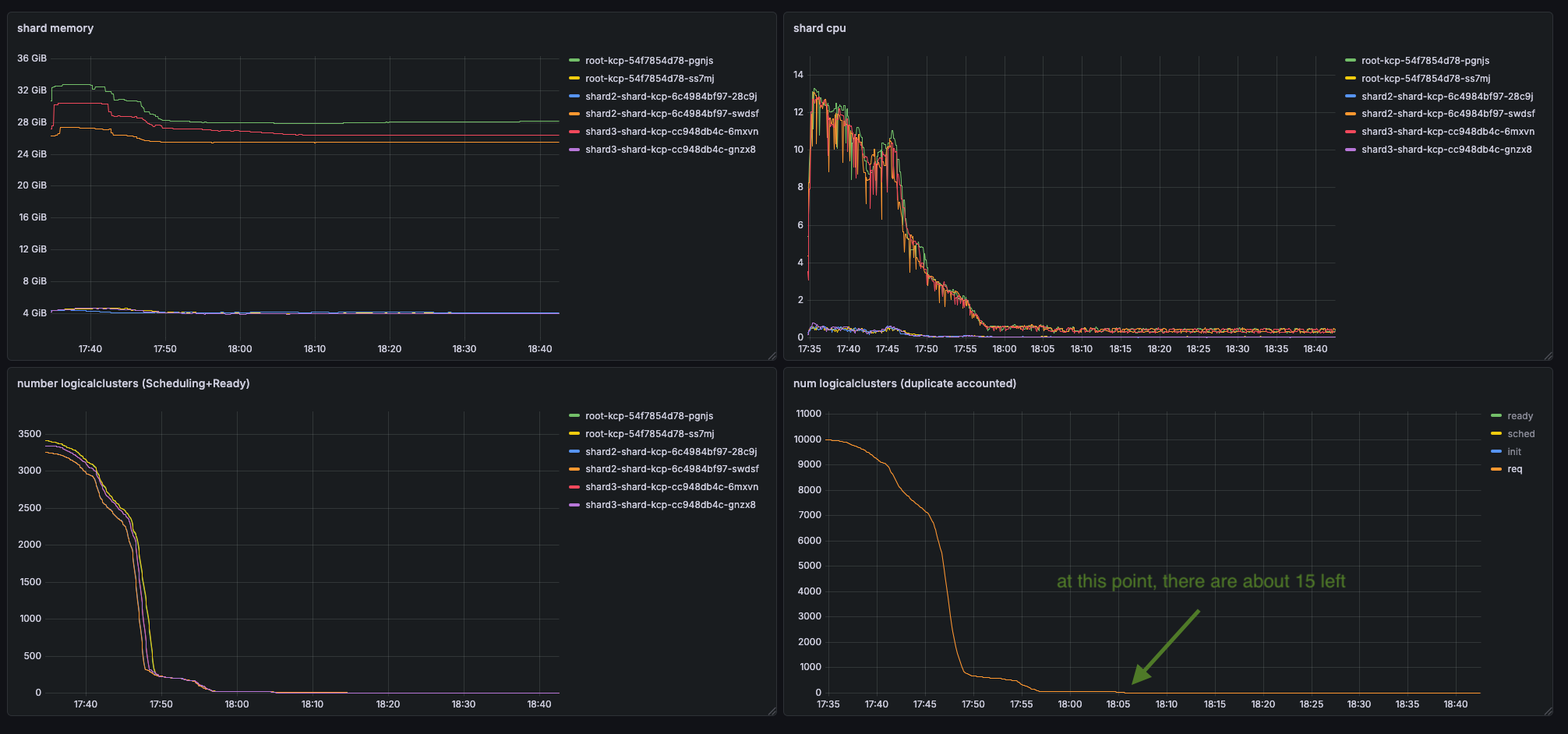Click the 11000 axis label in duplicate accounted chart

click(808, 414)
